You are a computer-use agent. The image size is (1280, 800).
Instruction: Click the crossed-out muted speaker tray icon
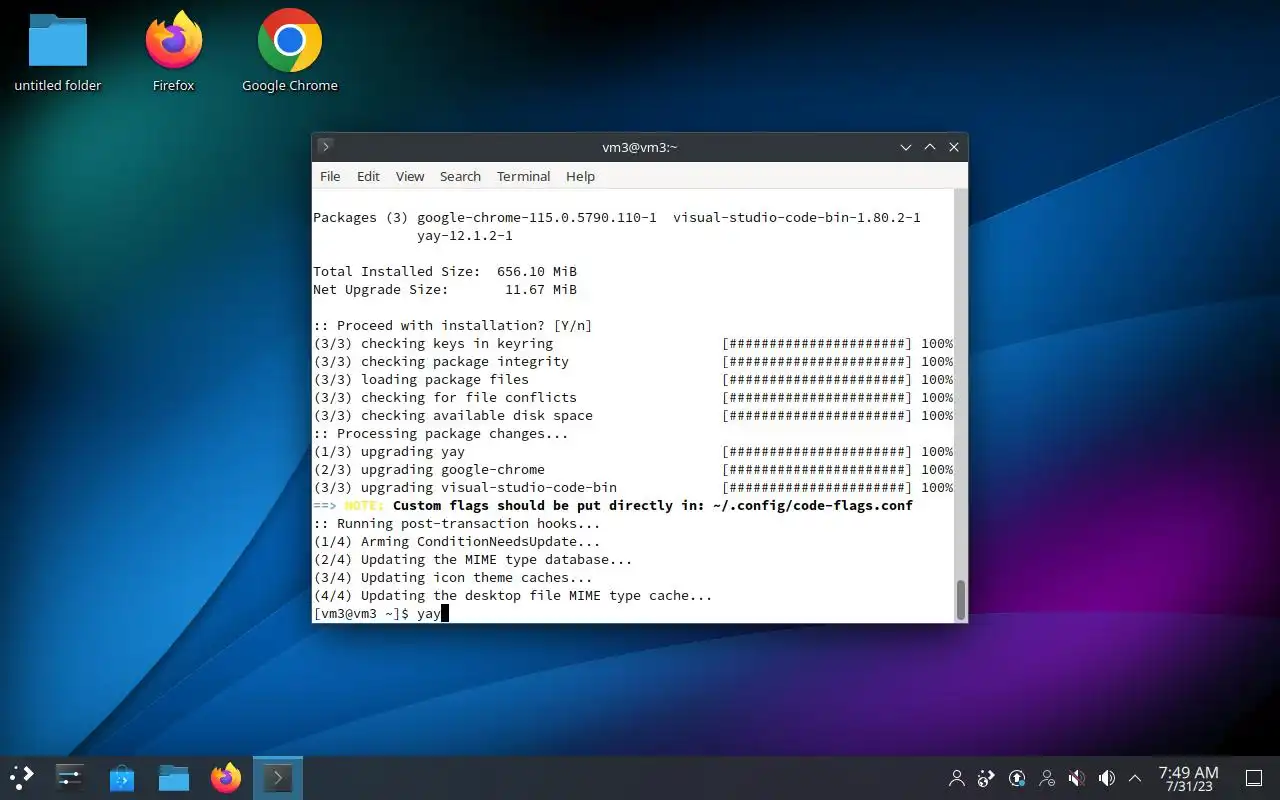pyautogui.click(x=1077, y=777)
